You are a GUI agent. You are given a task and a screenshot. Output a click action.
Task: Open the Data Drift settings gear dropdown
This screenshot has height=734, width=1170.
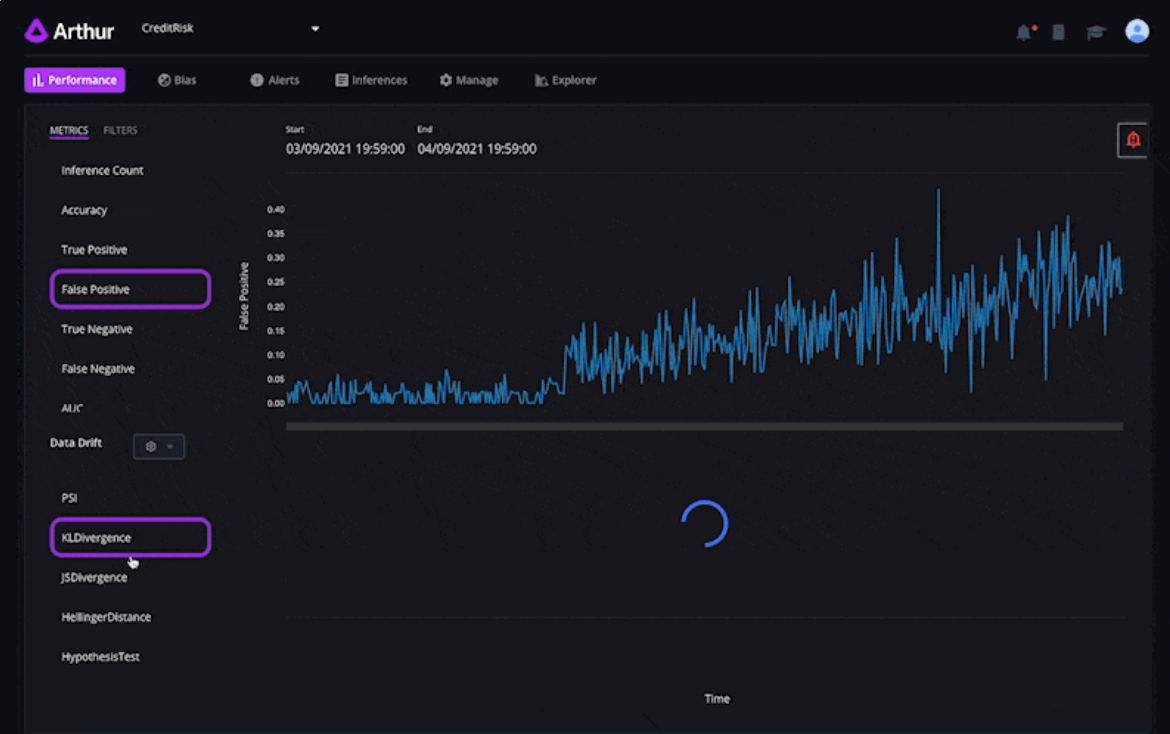pos(159,446)
